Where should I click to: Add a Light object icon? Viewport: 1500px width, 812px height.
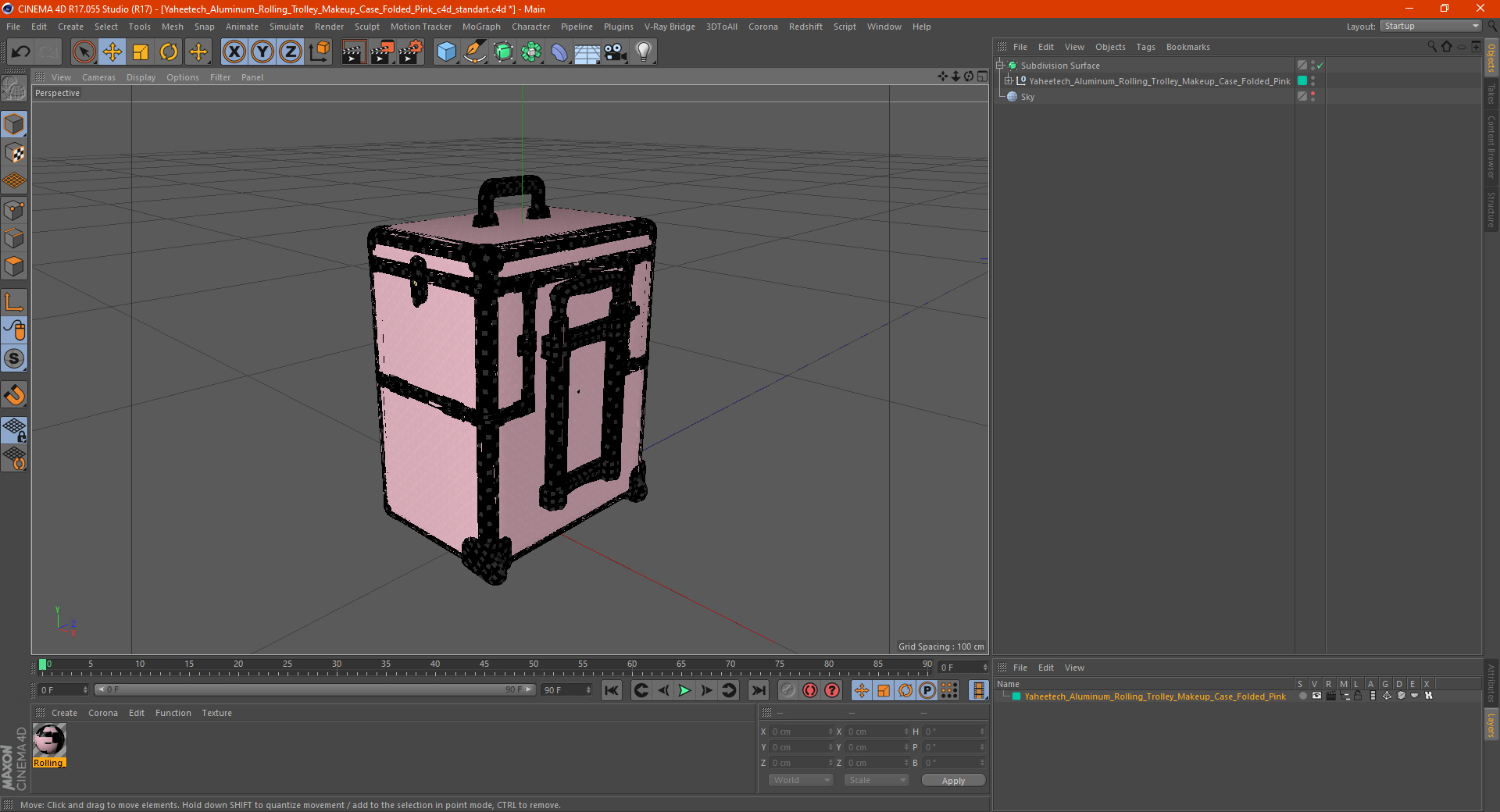644,52
